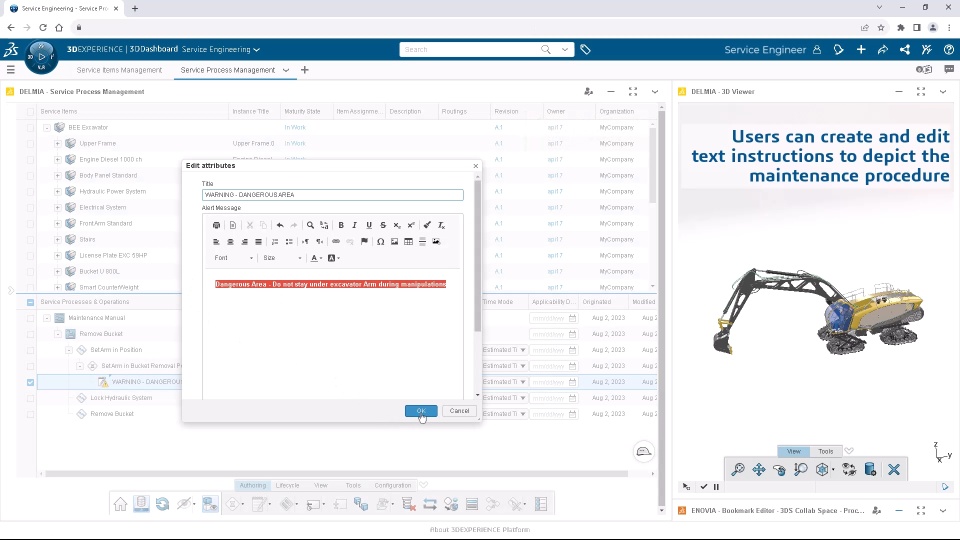Open the Help question mark icon
This screenshot has width=960, height=540.
[x=948, y=50]
